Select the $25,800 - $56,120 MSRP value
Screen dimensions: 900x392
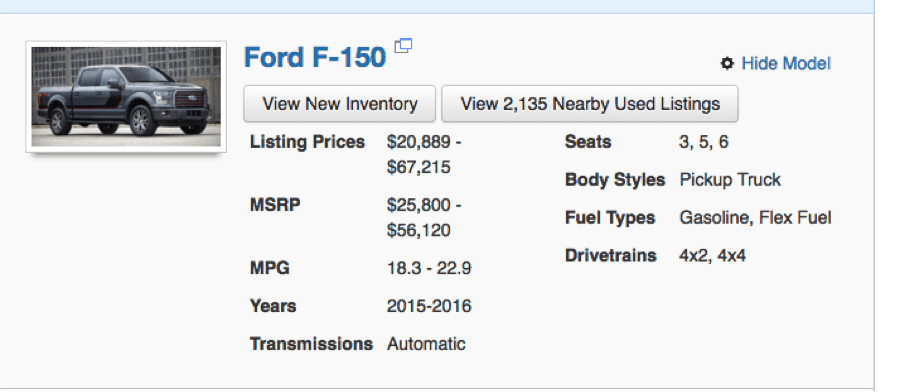(424, 218)
